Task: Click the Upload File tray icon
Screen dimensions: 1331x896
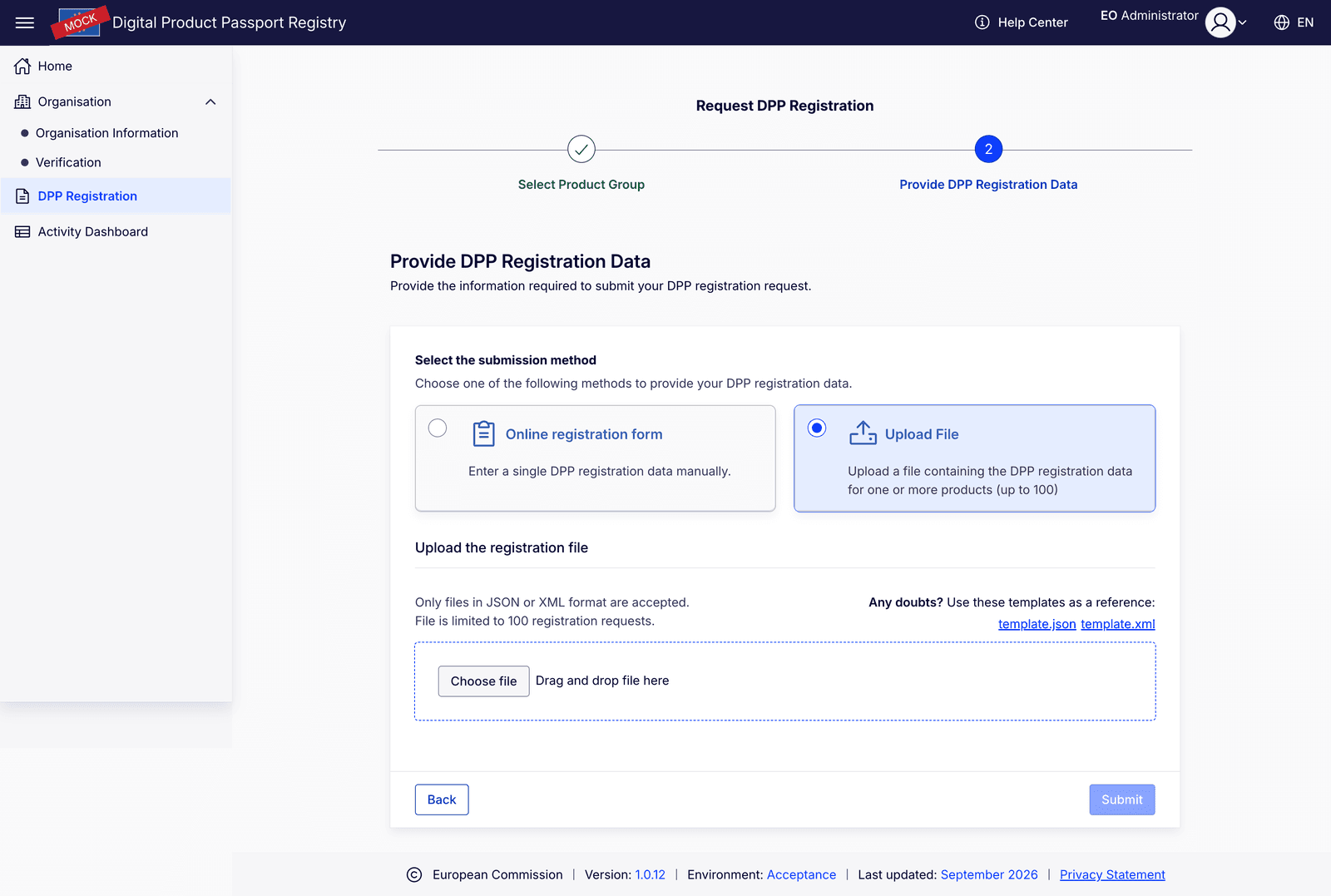Action: tap(863, 433)
